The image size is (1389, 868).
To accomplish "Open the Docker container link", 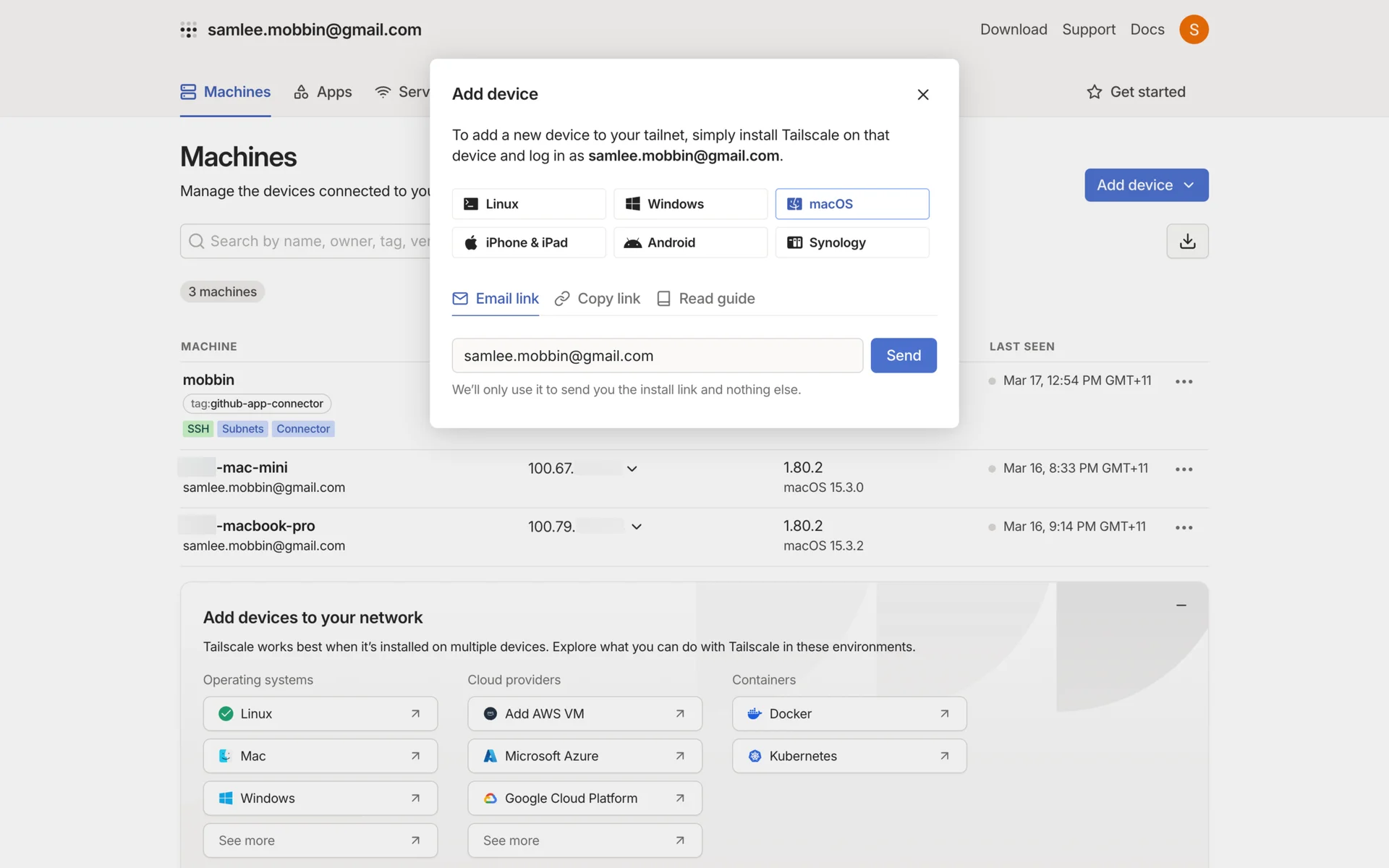I will pos(849,714).
